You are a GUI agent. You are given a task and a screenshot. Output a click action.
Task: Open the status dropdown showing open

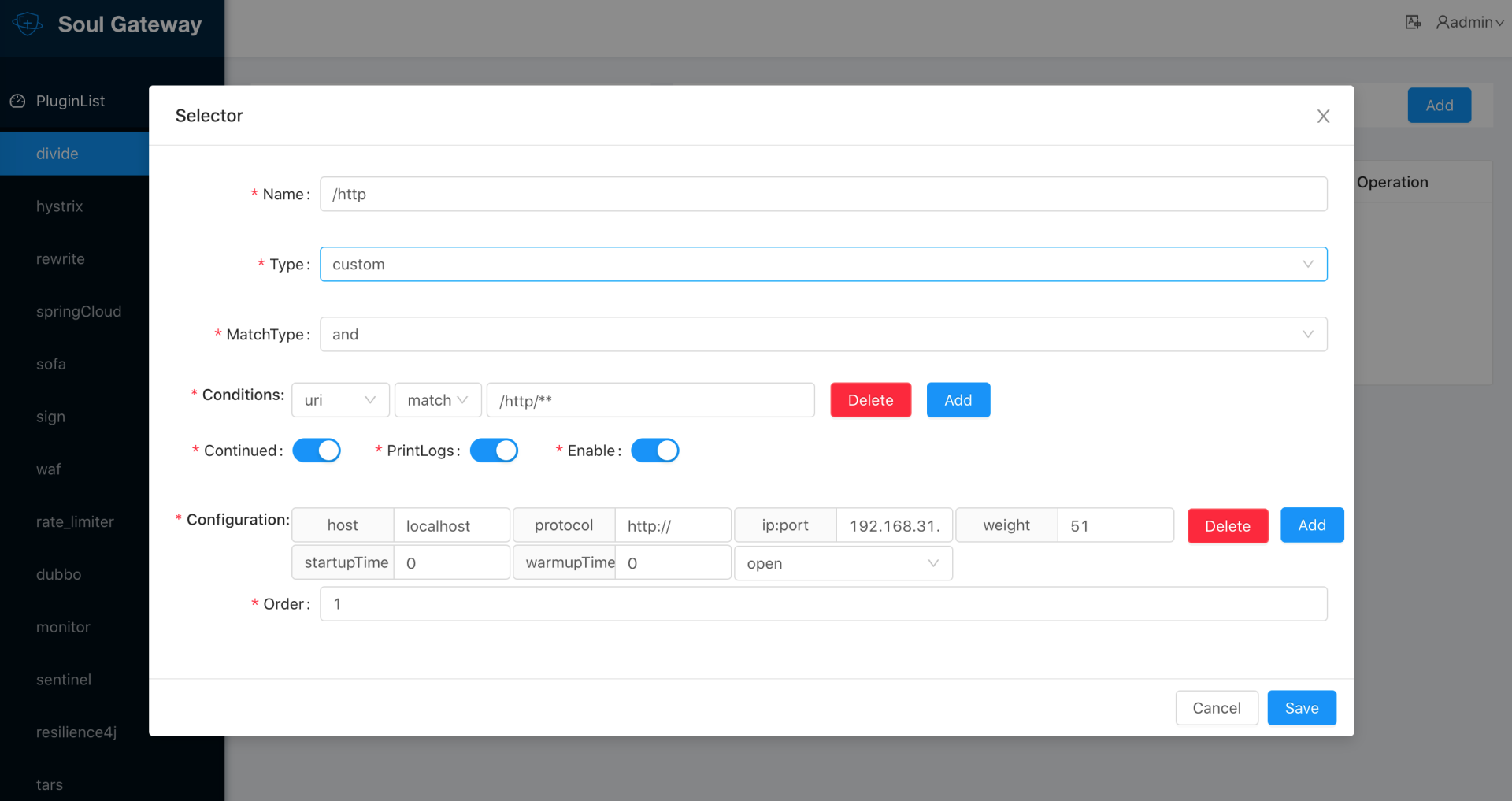coord(843,563)
